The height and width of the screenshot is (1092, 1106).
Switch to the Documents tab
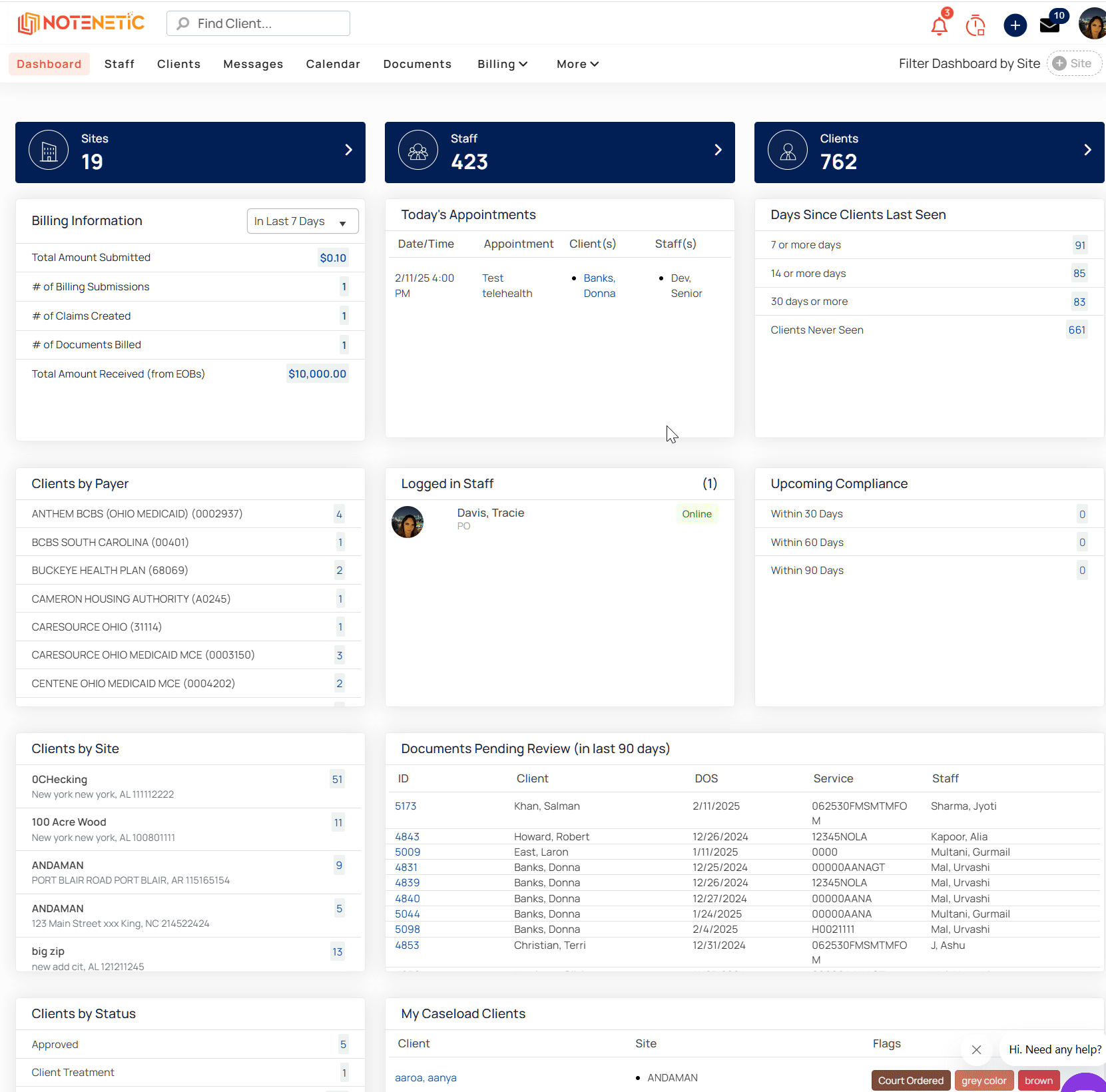tap(417, 64)
